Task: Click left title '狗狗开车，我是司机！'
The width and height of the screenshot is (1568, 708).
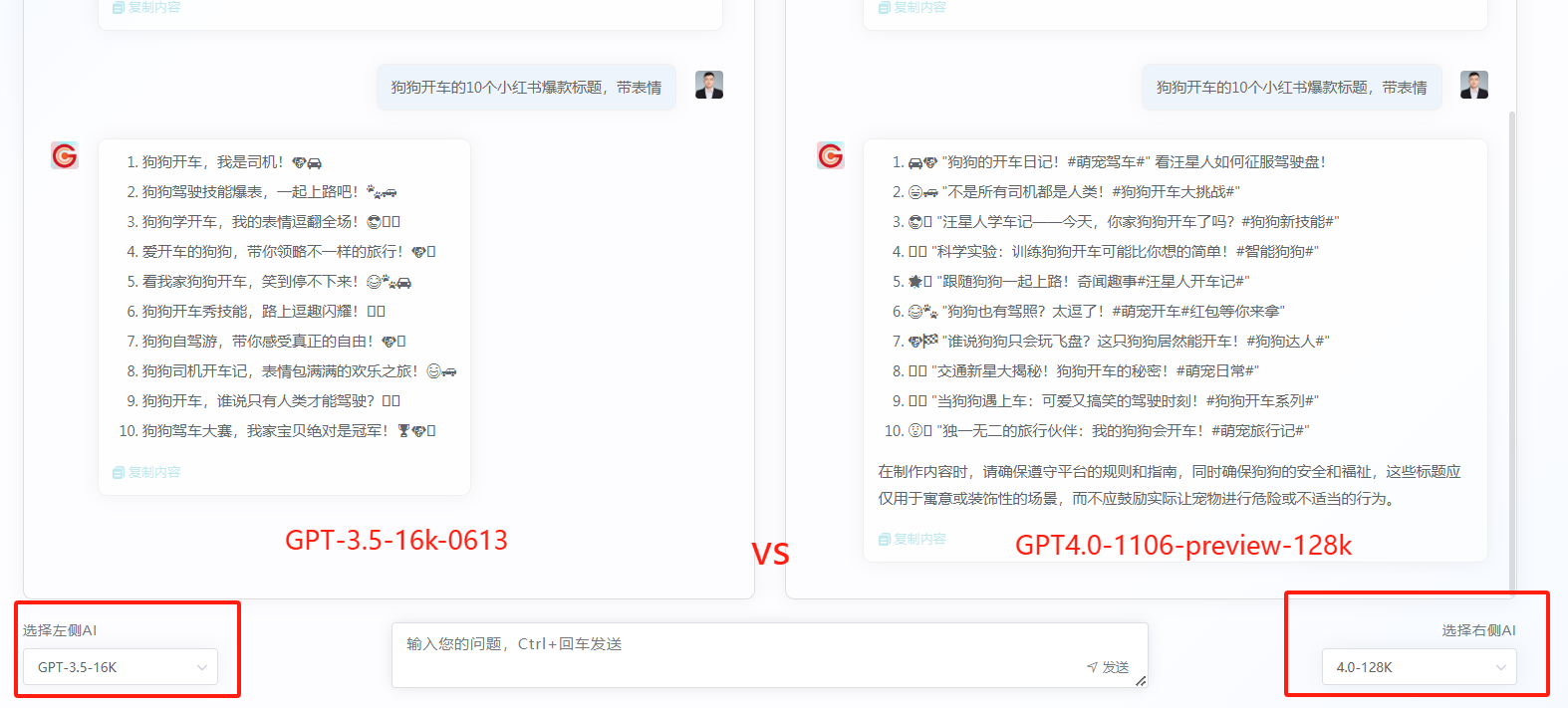Action: [213, 162]
